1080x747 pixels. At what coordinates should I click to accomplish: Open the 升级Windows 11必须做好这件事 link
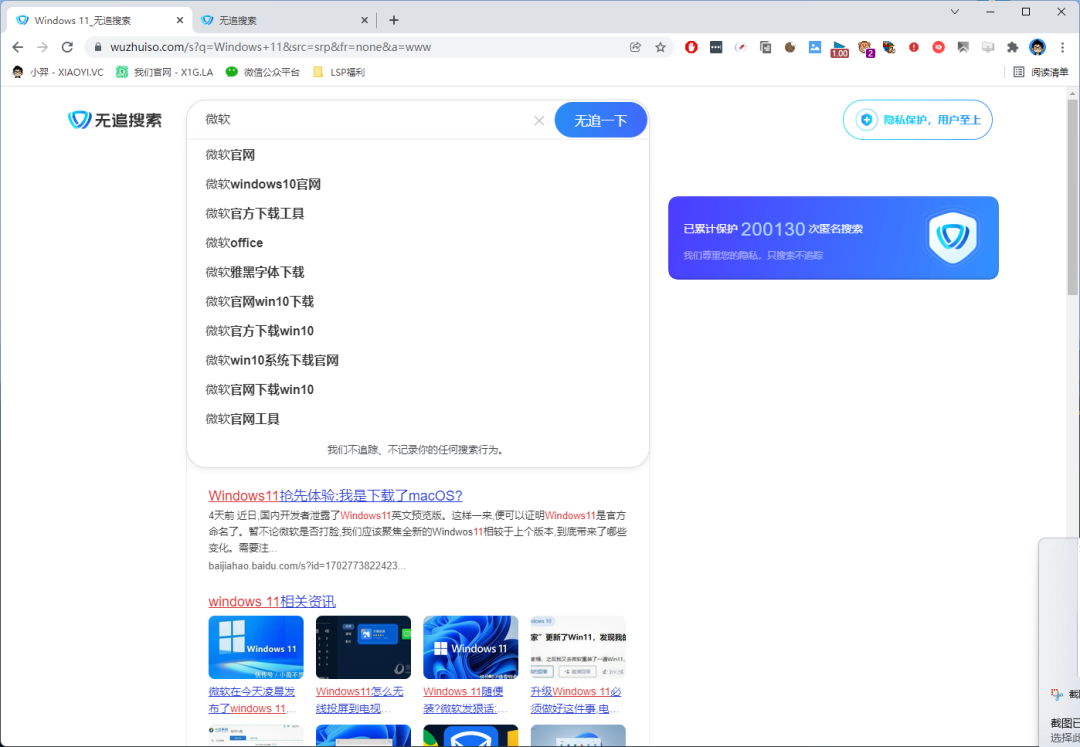pos(576,699)
